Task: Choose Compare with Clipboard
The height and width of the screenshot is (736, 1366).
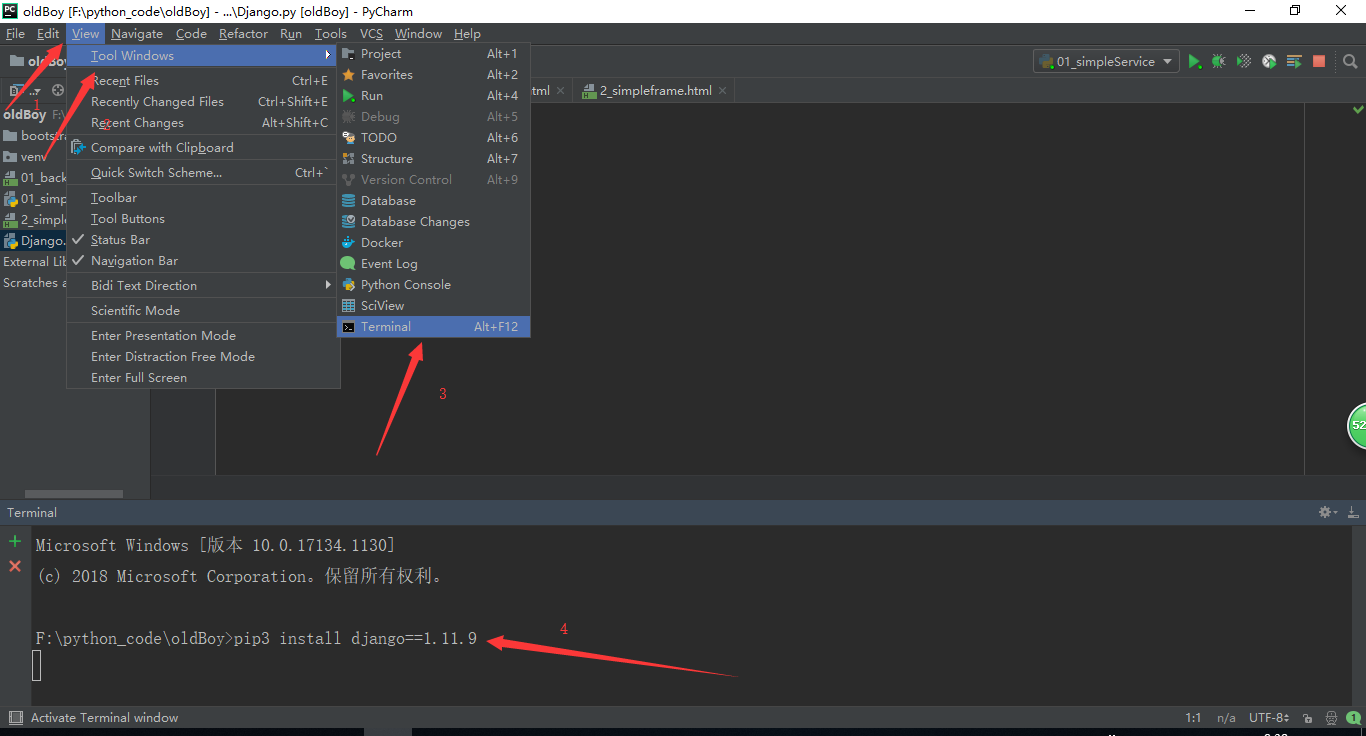Action: pyautogui.click(x=203, y=148)
